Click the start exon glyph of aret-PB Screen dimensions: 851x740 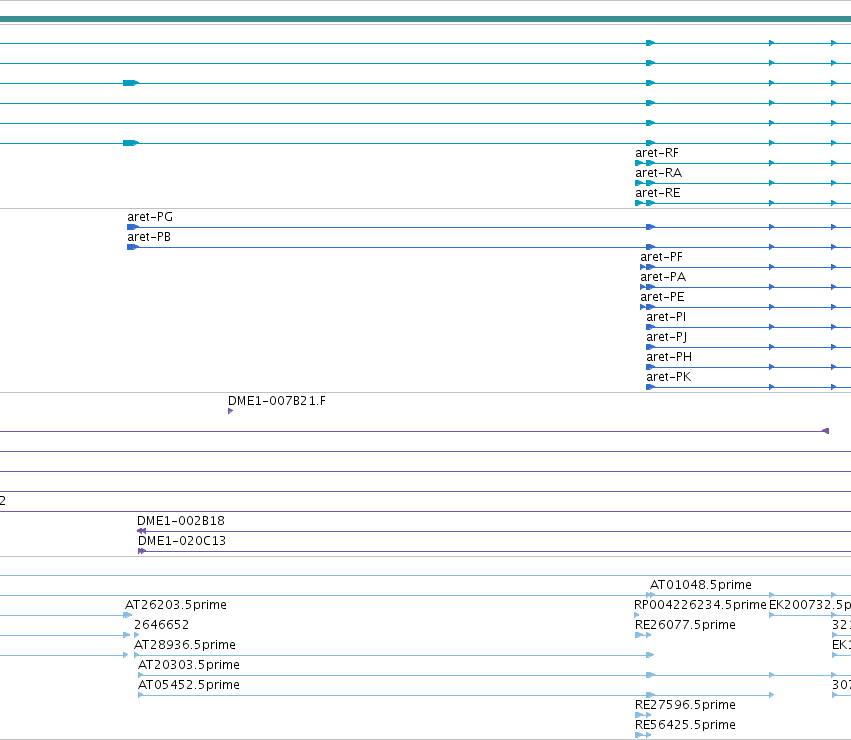coord(133,247)
